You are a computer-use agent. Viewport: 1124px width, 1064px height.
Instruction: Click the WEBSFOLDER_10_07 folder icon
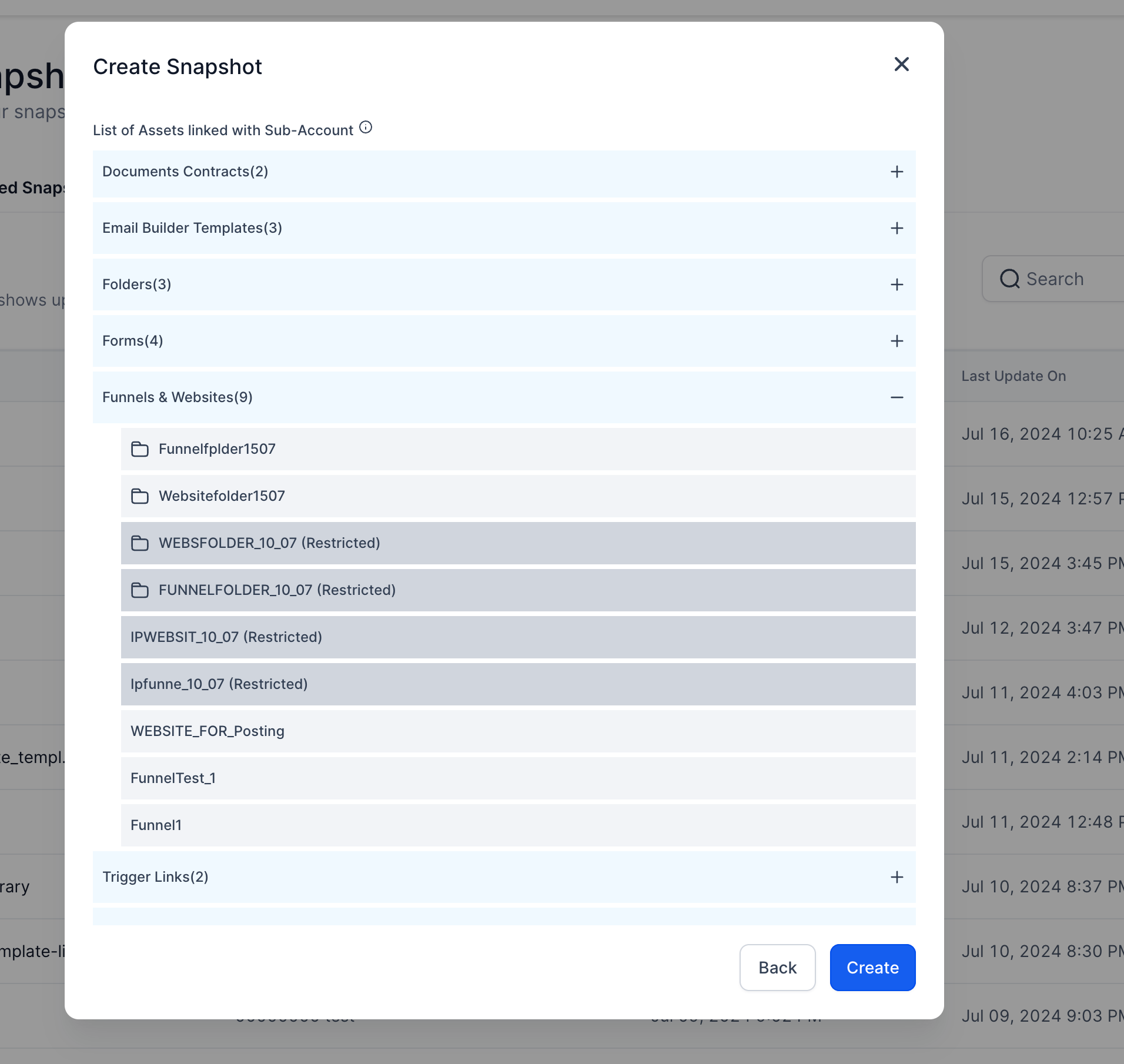click(x=140, y=543)
